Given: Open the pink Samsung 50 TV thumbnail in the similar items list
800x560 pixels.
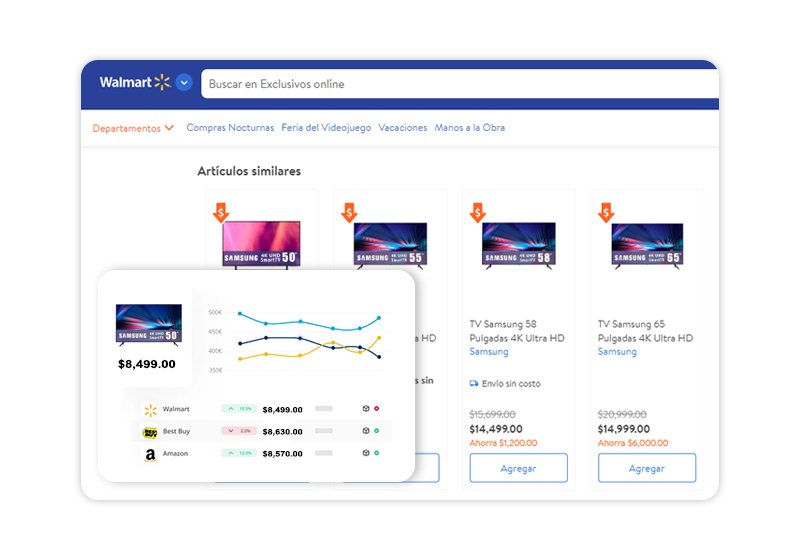Looking at the screenshot, I should coord(261,244).
